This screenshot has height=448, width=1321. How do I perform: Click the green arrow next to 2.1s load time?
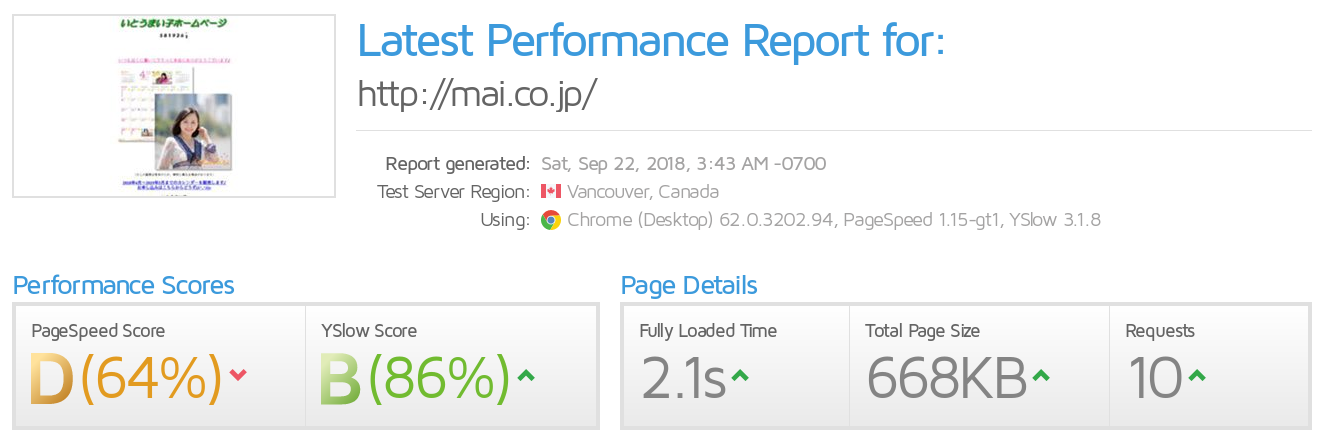[740, 375]
